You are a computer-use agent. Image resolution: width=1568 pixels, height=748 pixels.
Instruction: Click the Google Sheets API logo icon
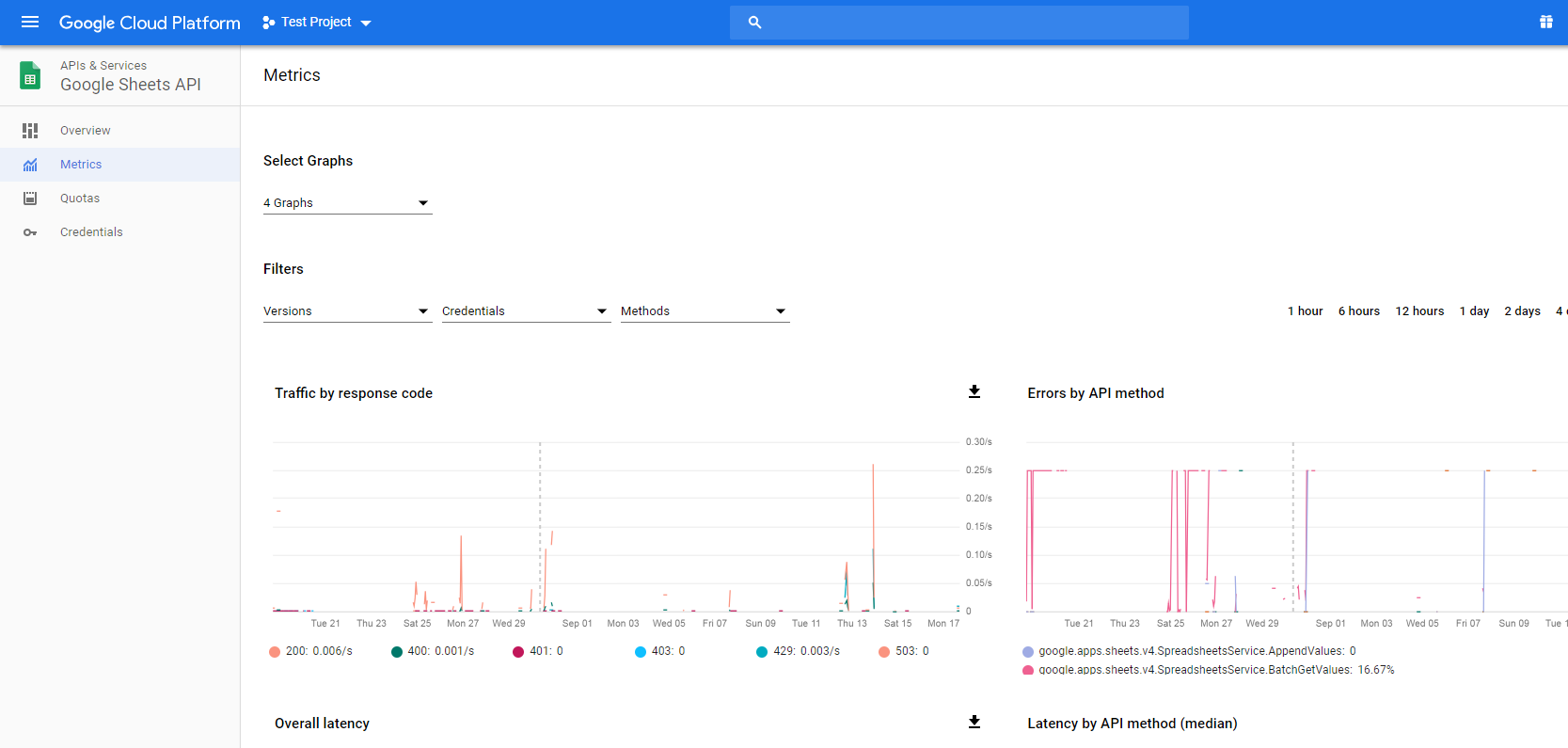tap(30, 76)
